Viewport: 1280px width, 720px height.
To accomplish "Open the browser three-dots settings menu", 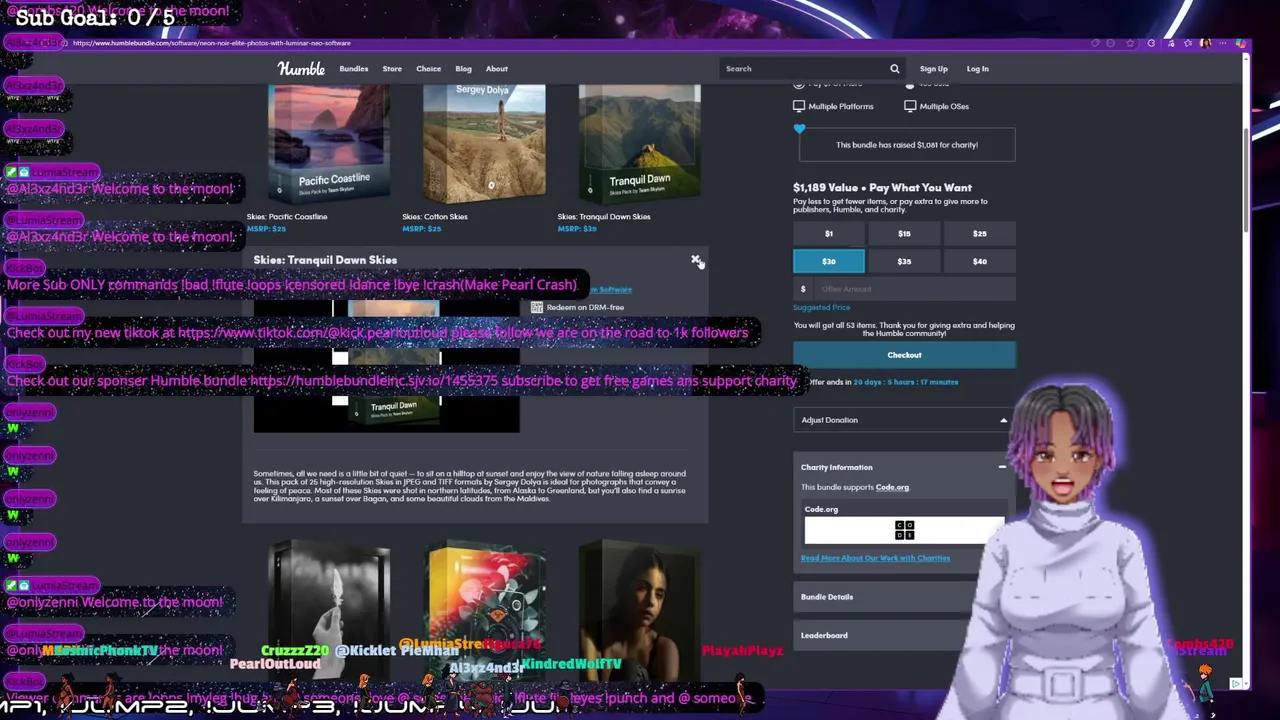I will 1223,43.
